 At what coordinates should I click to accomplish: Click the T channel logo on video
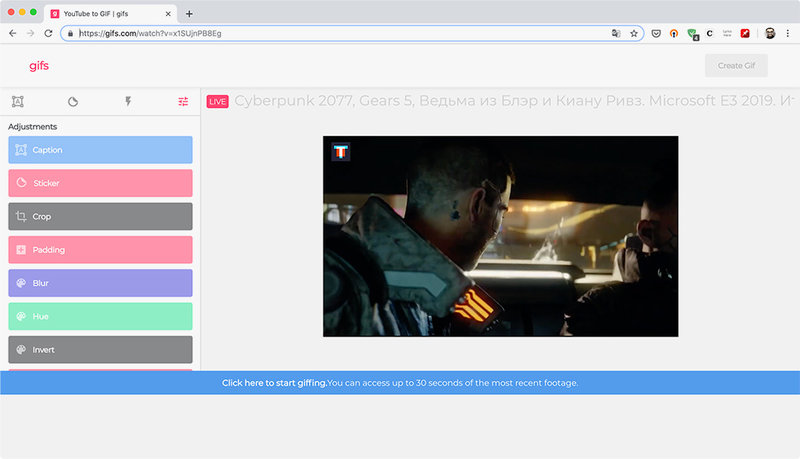click(x=341, y=151)
